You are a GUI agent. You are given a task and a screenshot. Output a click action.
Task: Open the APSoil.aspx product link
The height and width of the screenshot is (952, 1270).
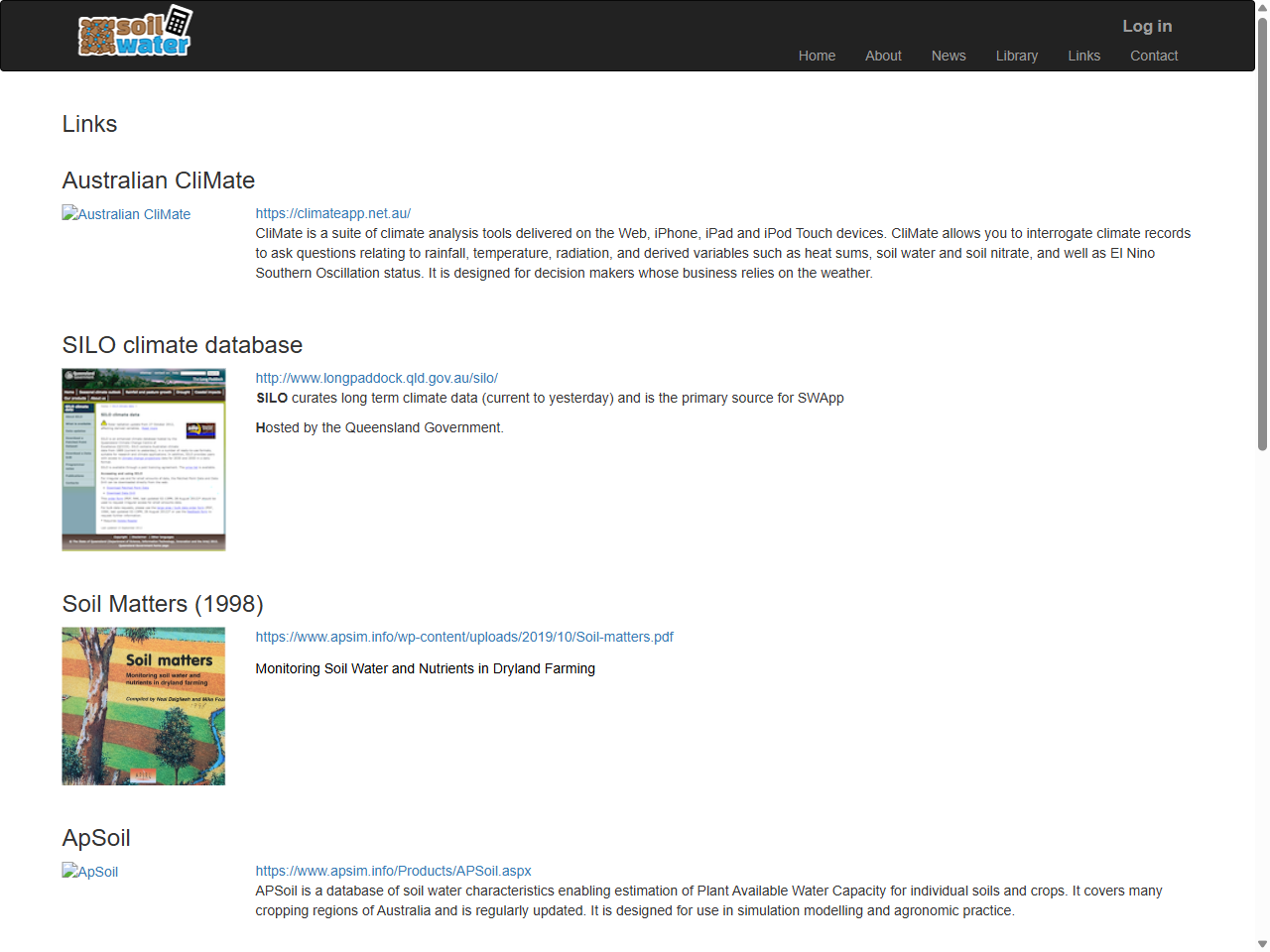[x=394, y=871]
